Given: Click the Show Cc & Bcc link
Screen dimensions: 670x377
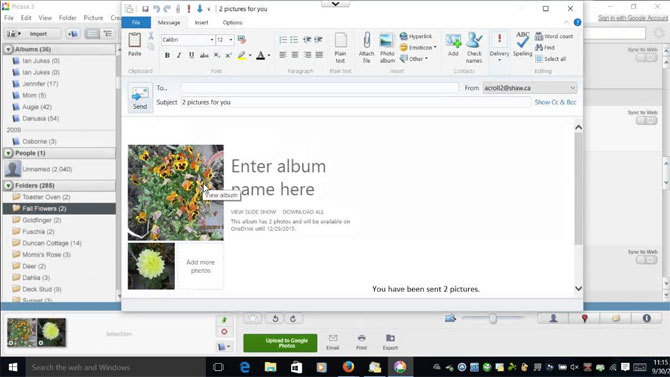Looking at the screenshot, I should pos(555,102).
